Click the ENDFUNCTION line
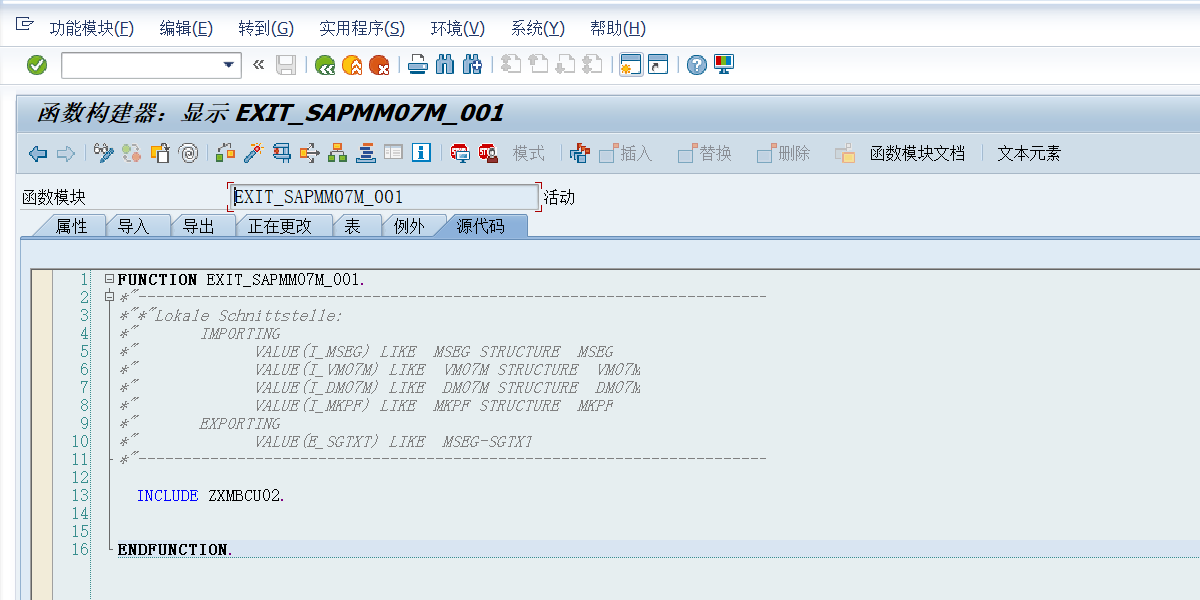 [175, 549]
